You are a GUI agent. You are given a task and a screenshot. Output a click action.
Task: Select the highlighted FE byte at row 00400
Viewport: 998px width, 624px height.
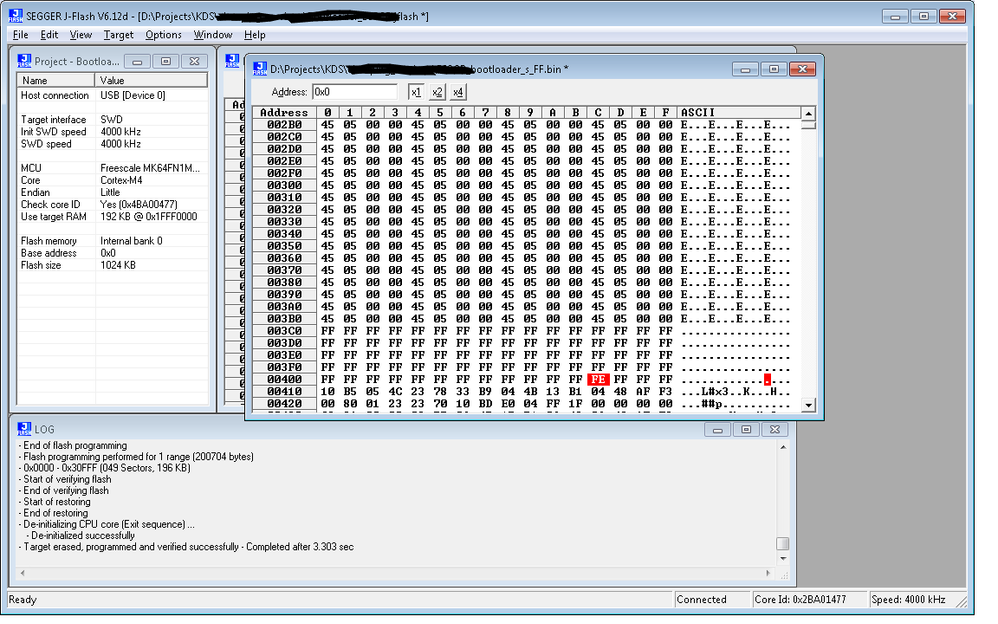point(598,379)
